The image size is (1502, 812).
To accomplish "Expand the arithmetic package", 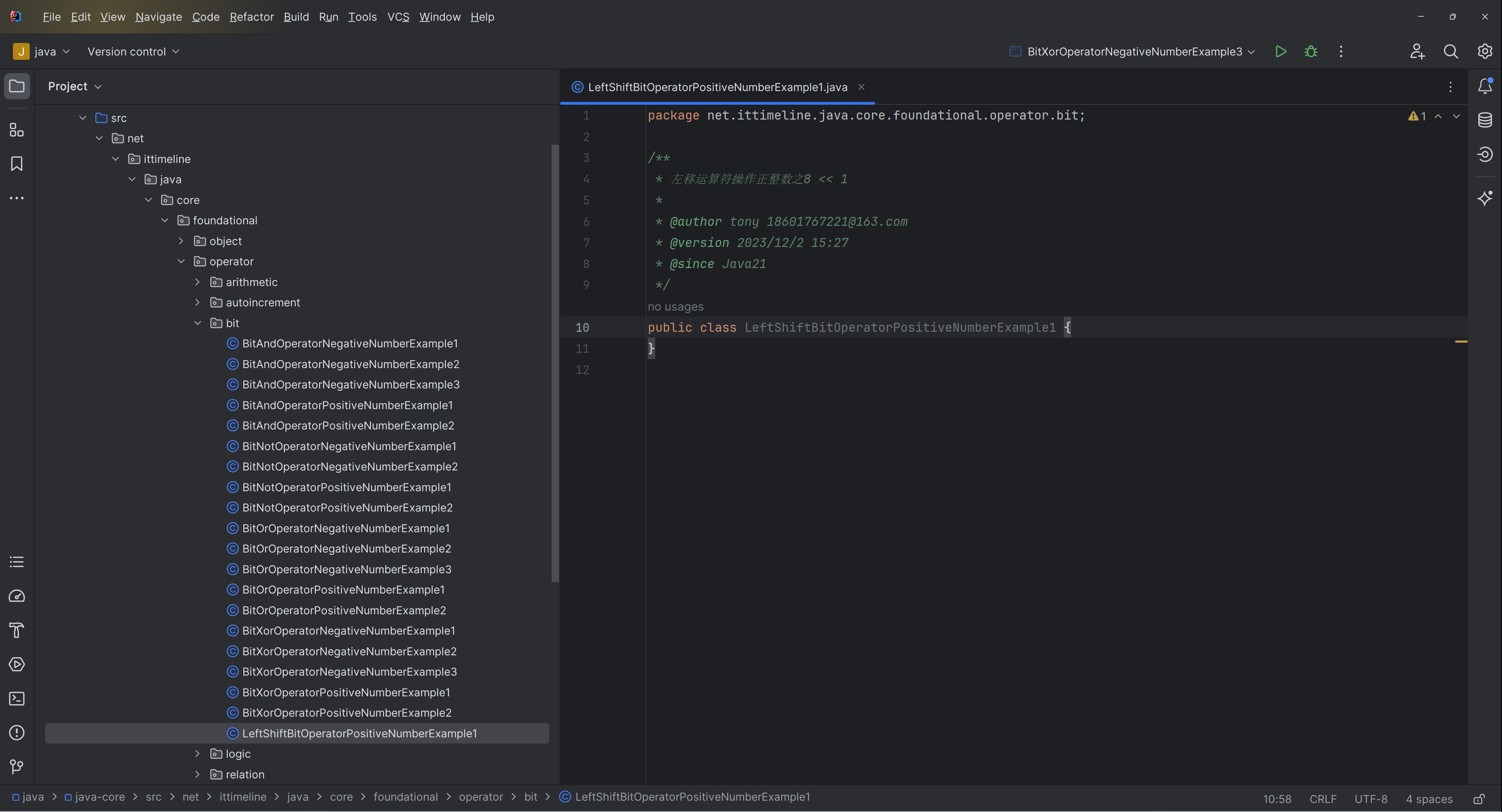I will (197, 282).
